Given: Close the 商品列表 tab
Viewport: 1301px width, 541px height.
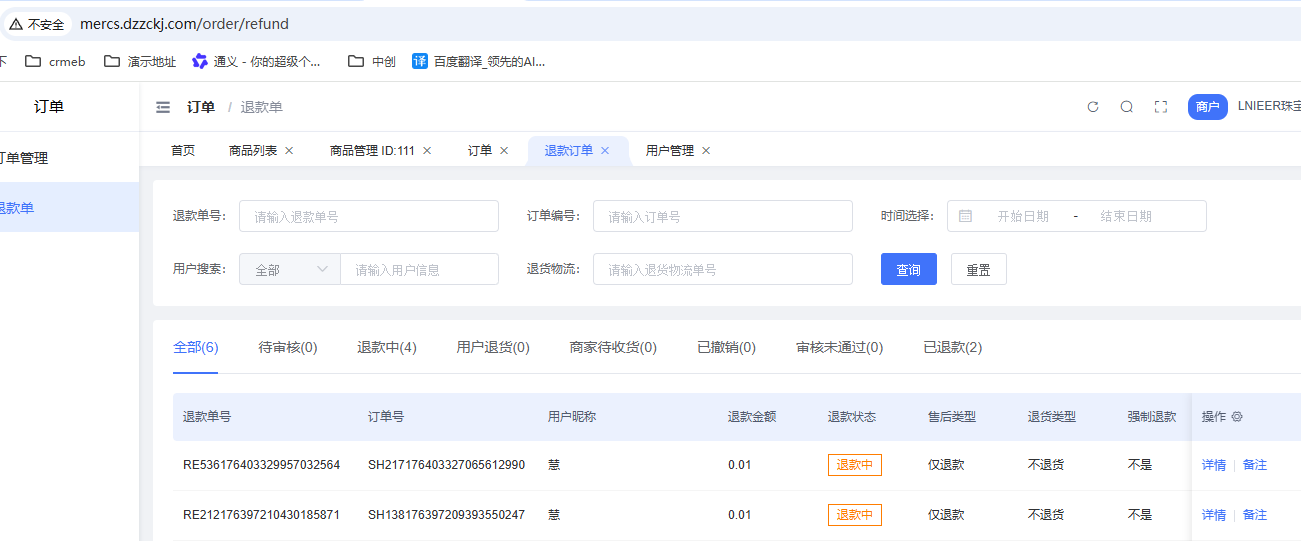Looking at the screenshot, I should [290, 151].
